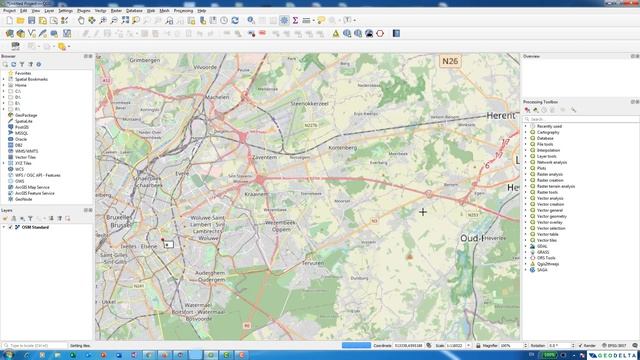Screen dimensions: 640x360
Task: Click the Python console icon in third toolbar row
Action: tap(16, 46)
